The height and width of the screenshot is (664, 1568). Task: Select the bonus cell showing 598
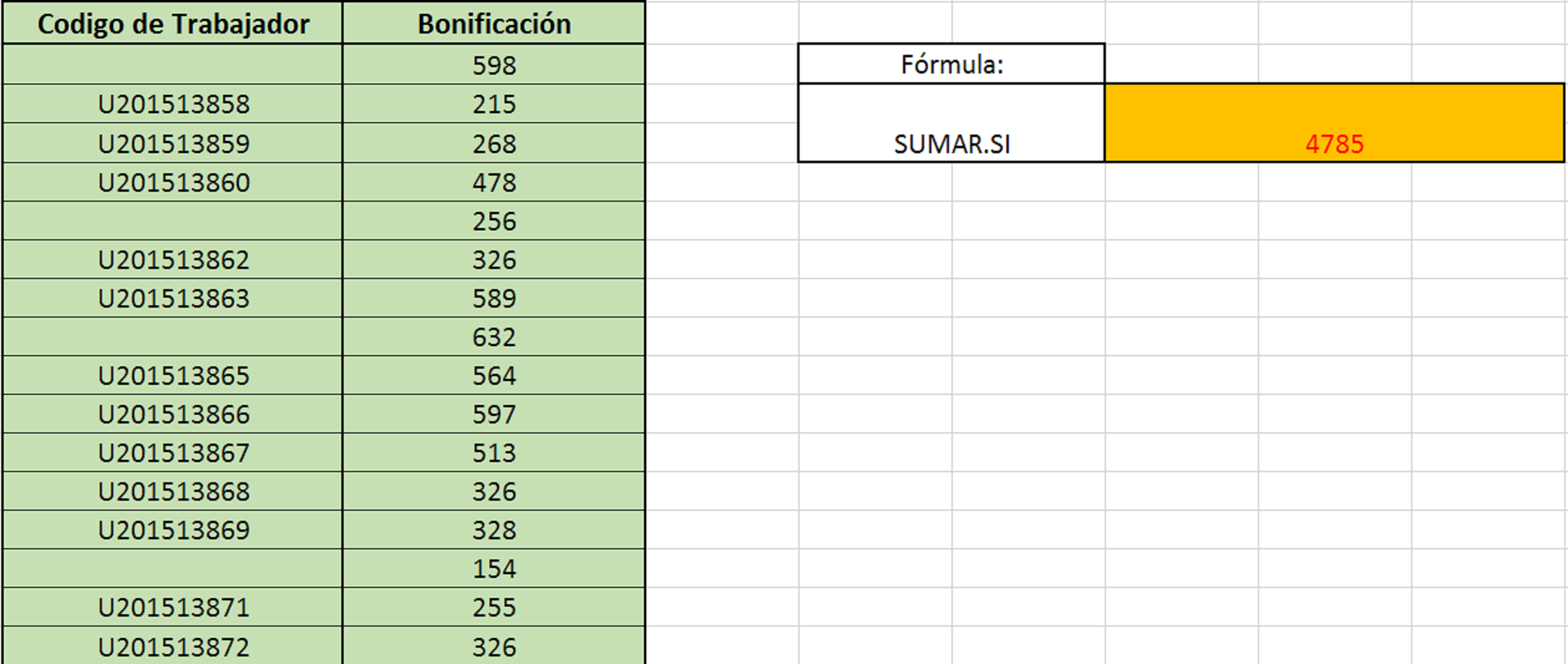pos(494,65)
